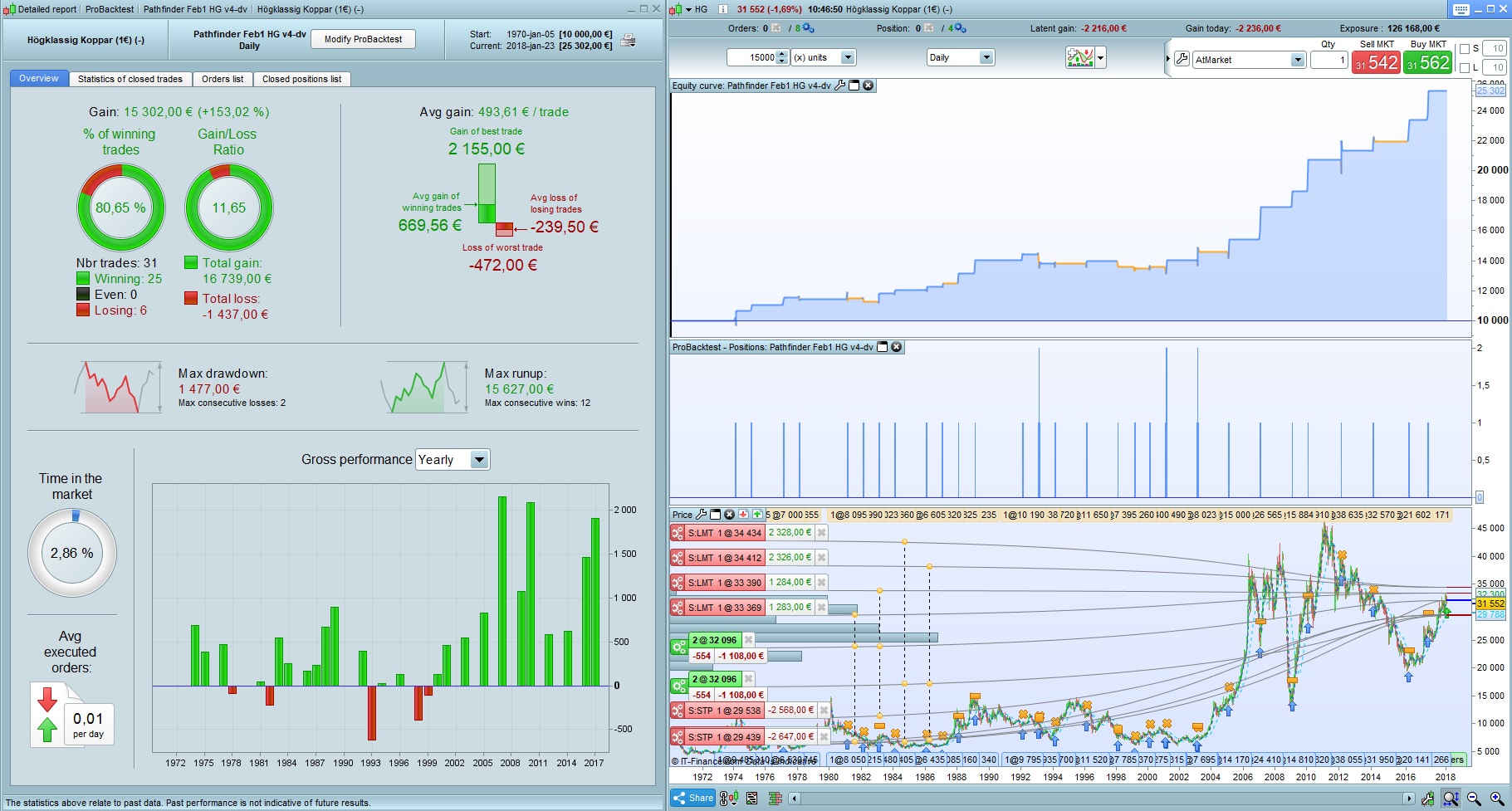Collapse the order panel side arrow

click(1168, 59)
